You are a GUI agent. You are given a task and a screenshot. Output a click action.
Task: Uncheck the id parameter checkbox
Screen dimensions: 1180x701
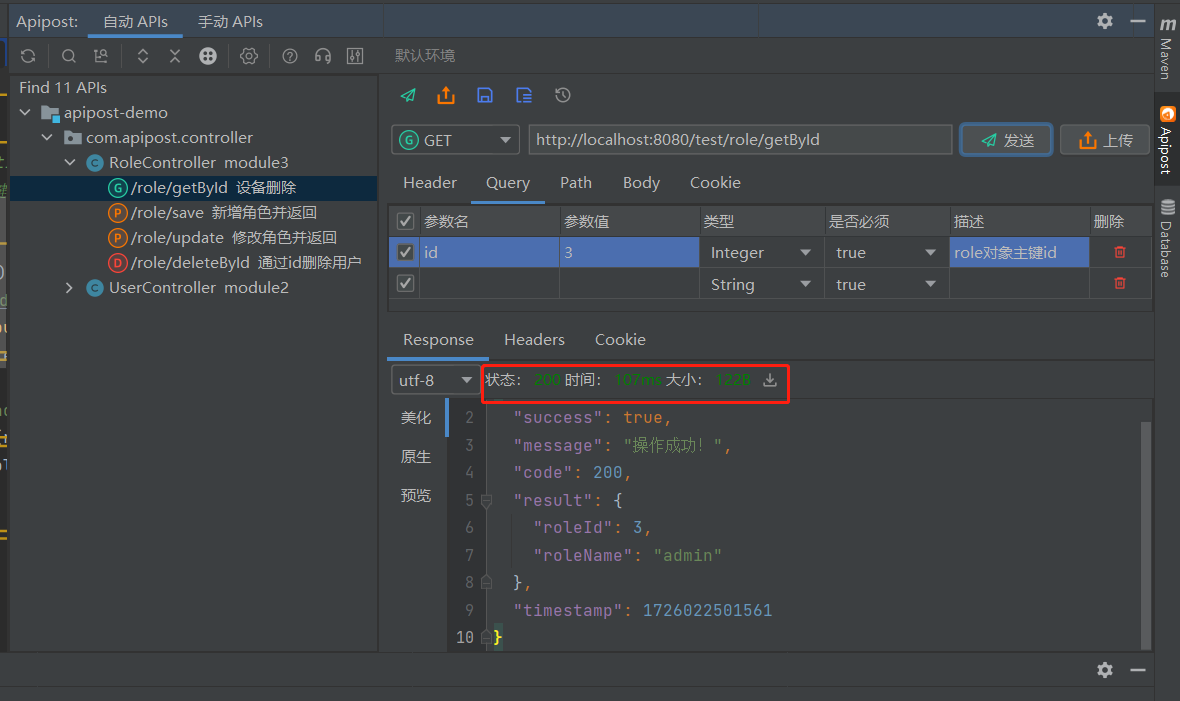pyautogui.click(x=405, y=252)
